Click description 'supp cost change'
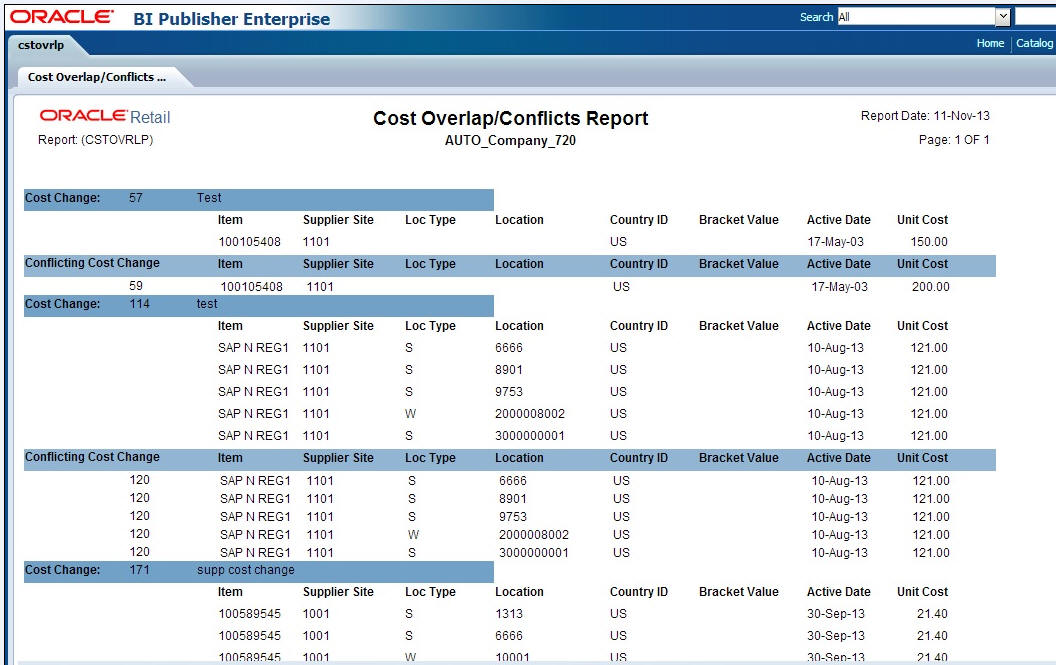The height and width of the screenshot is (665, 1056). [x=246, y=570]
